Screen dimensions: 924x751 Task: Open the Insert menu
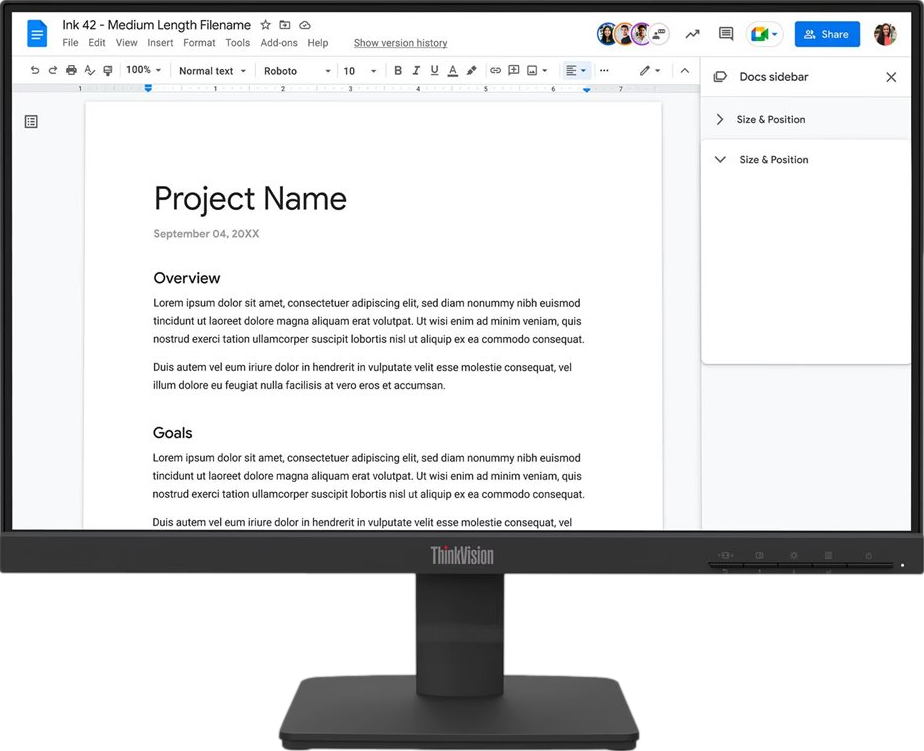pyautogui.click(x=160, y=42)
